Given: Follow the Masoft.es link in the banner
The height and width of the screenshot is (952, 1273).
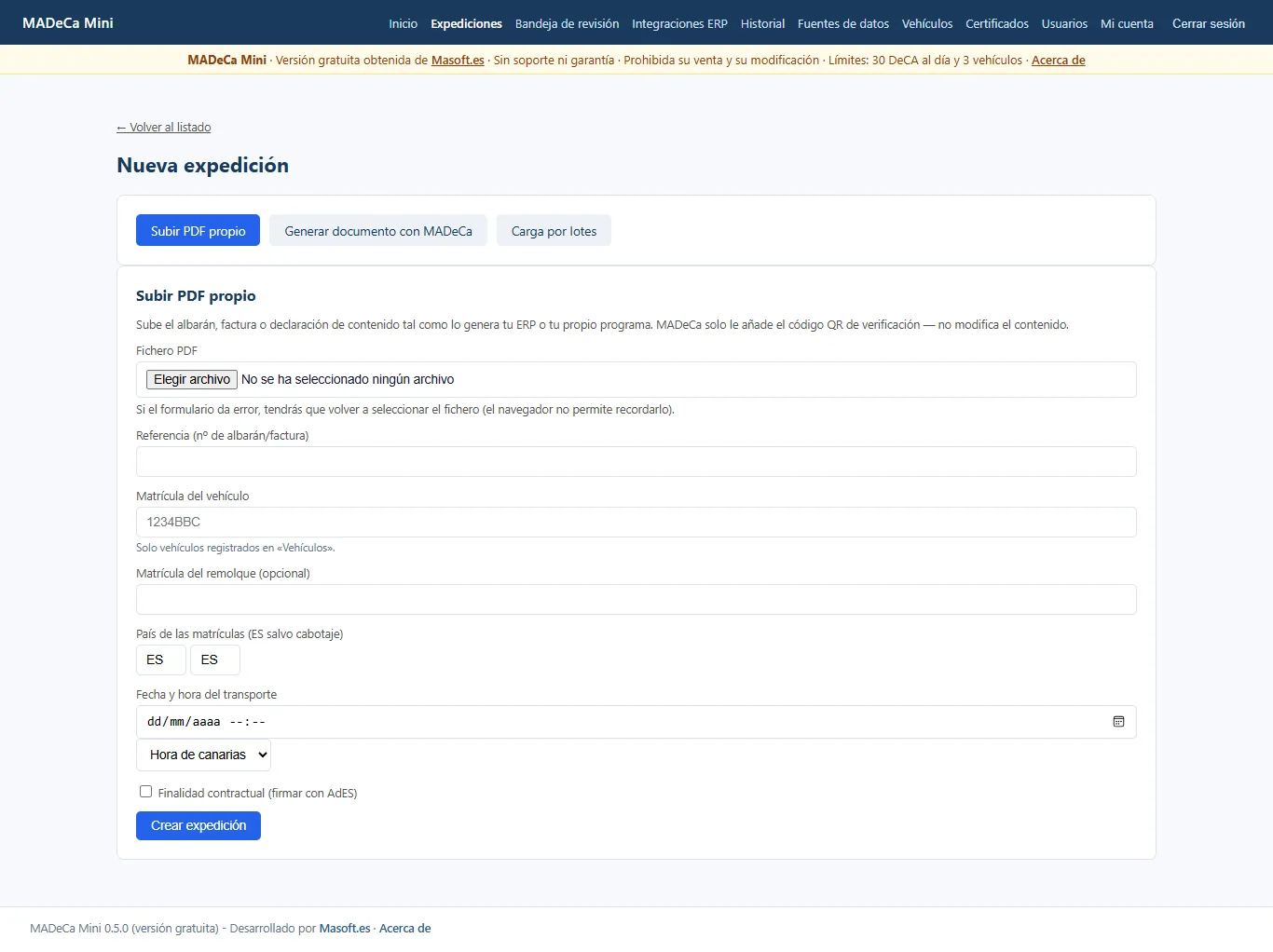Looking at the screenshot, I should (x=458, y=60).
